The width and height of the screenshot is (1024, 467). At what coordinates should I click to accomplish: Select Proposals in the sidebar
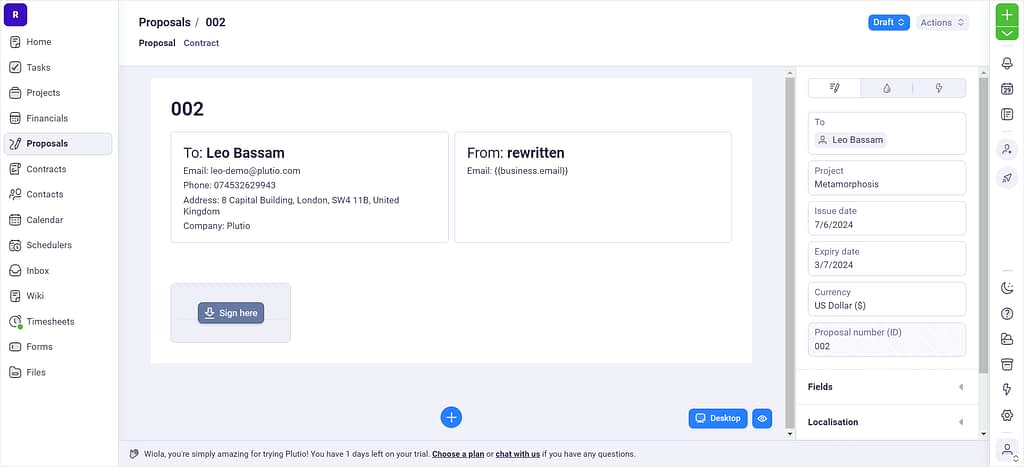click(57, 144)
